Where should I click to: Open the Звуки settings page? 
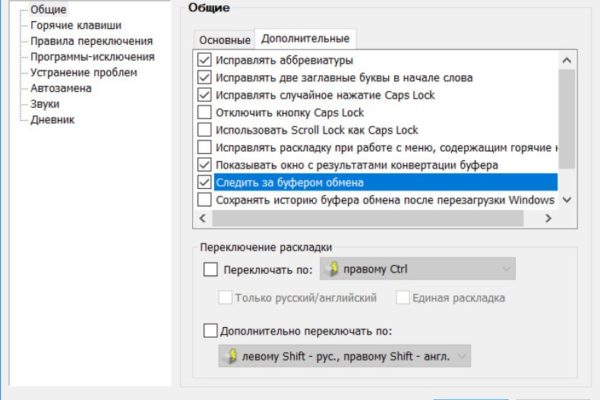45,104
